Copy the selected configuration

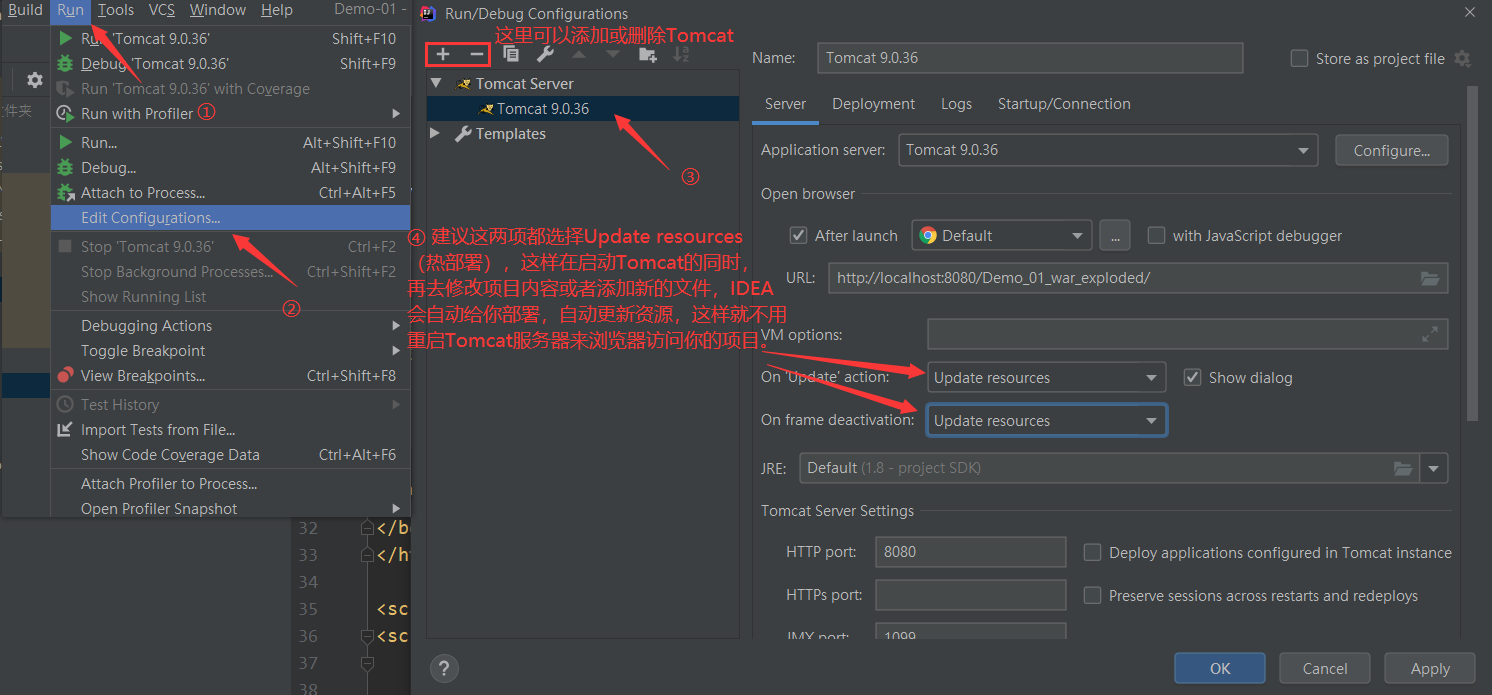click(x=511, y=55)
